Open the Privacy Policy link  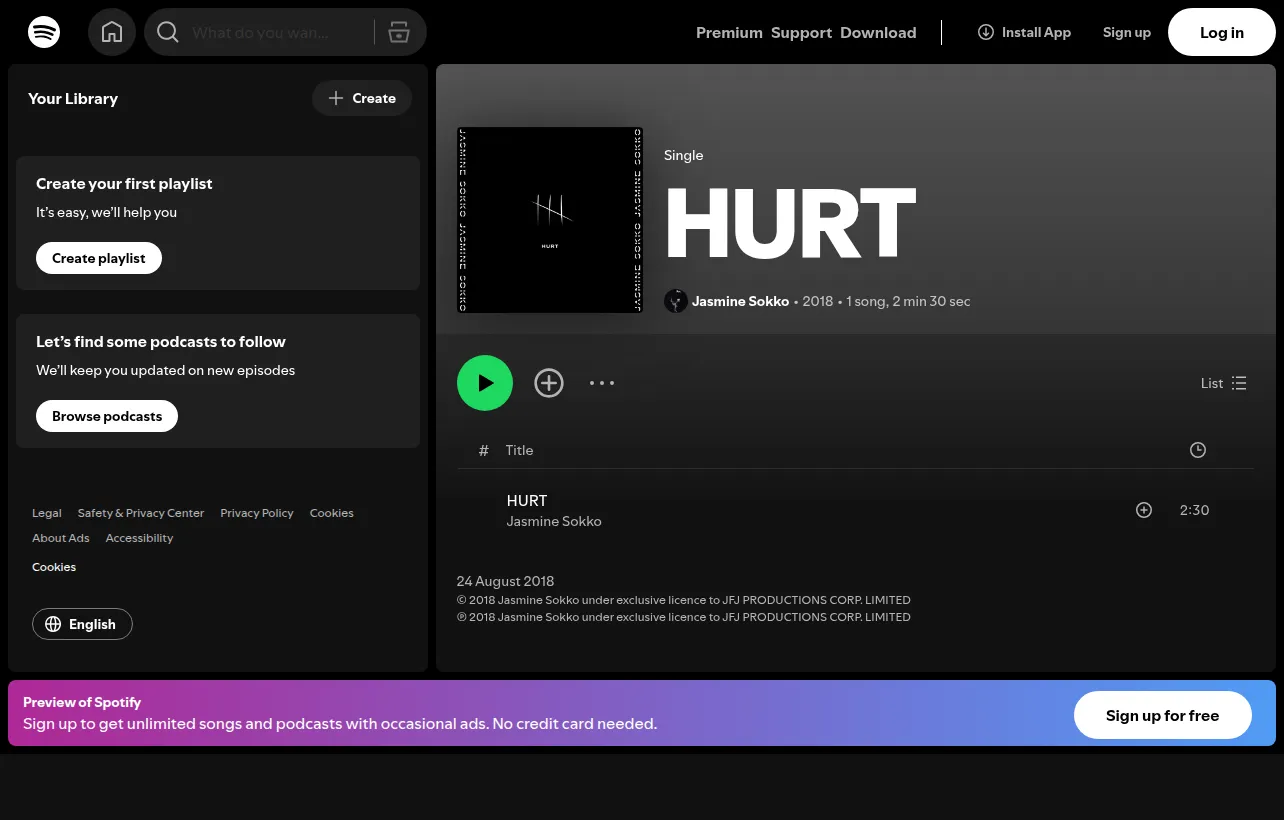tap(257, 513)
